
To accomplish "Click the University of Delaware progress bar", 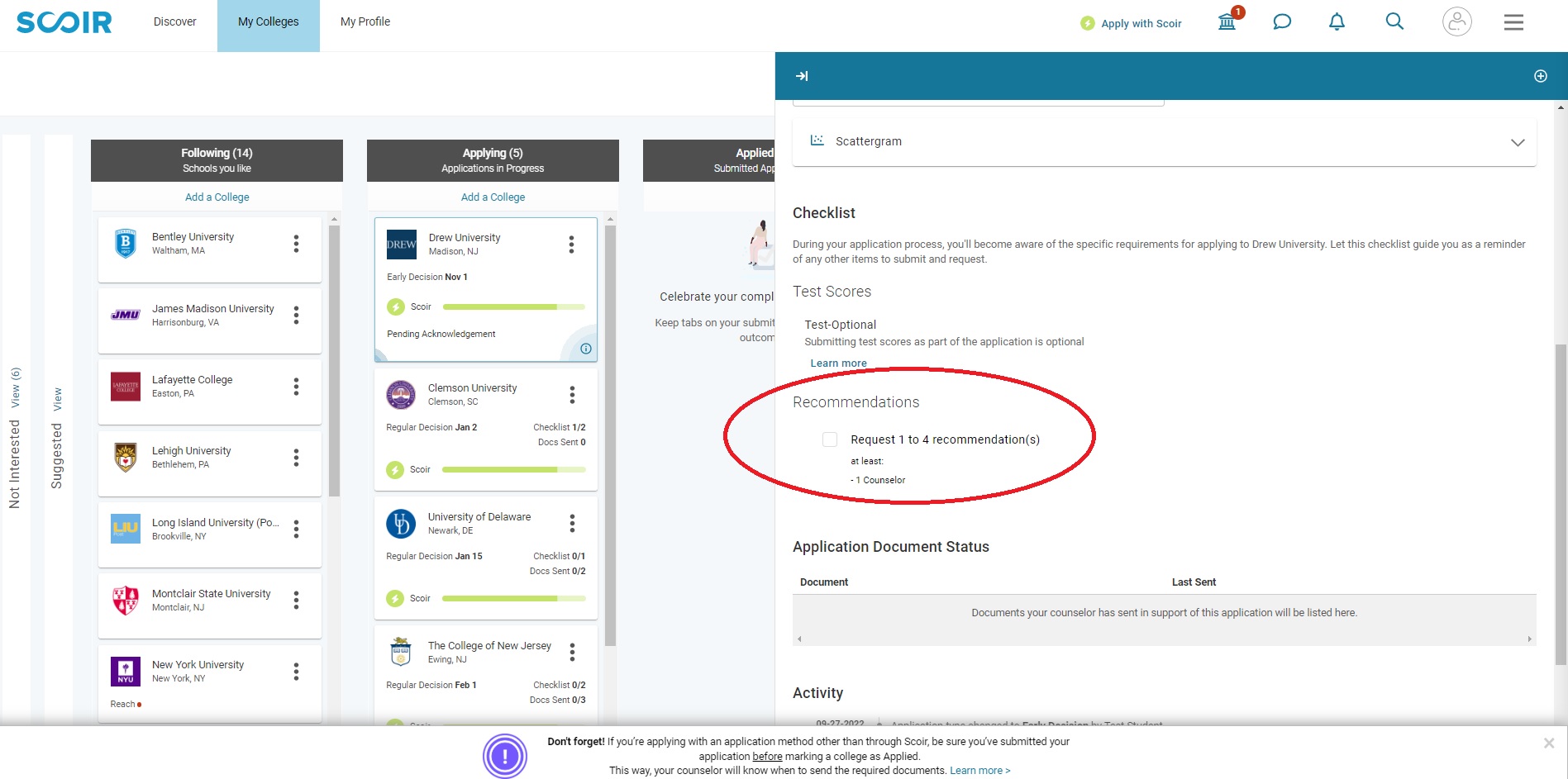I will 514,599.
